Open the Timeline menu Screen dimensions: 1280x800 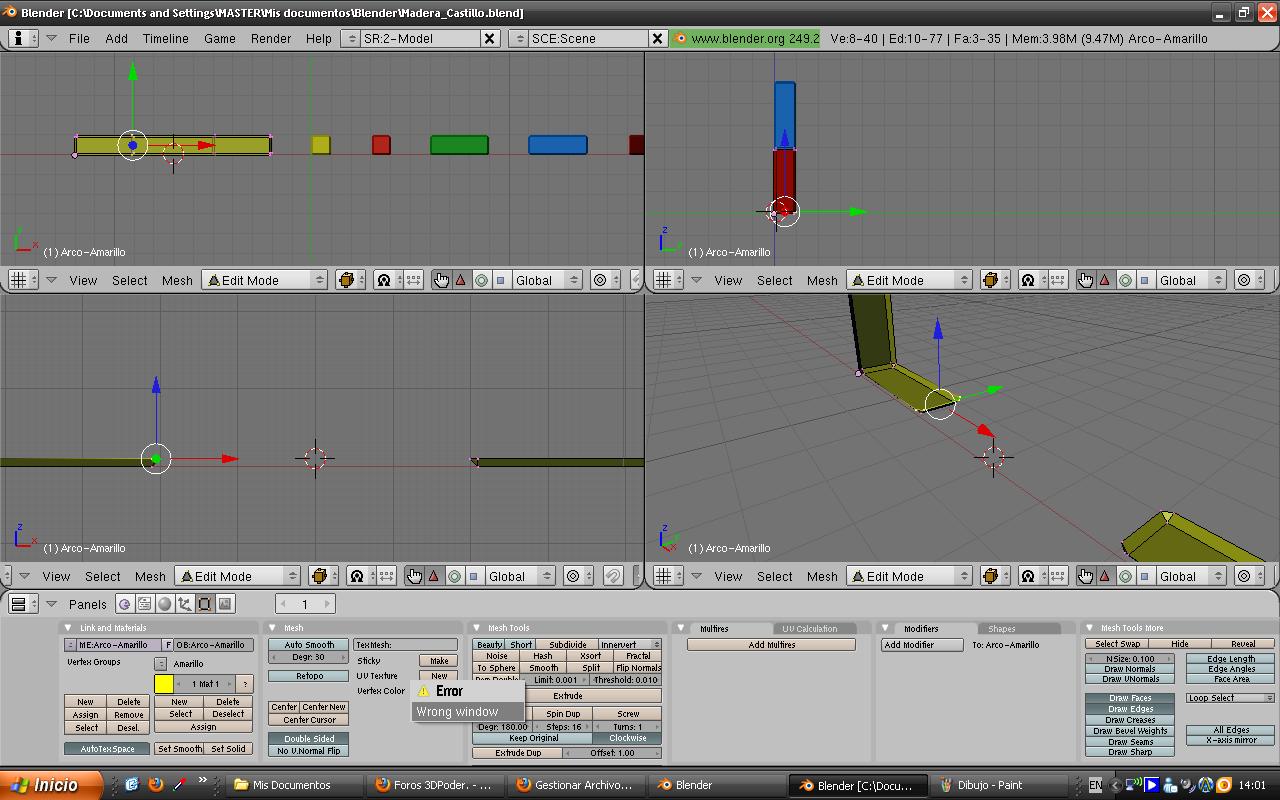click(x=166, y=38)
